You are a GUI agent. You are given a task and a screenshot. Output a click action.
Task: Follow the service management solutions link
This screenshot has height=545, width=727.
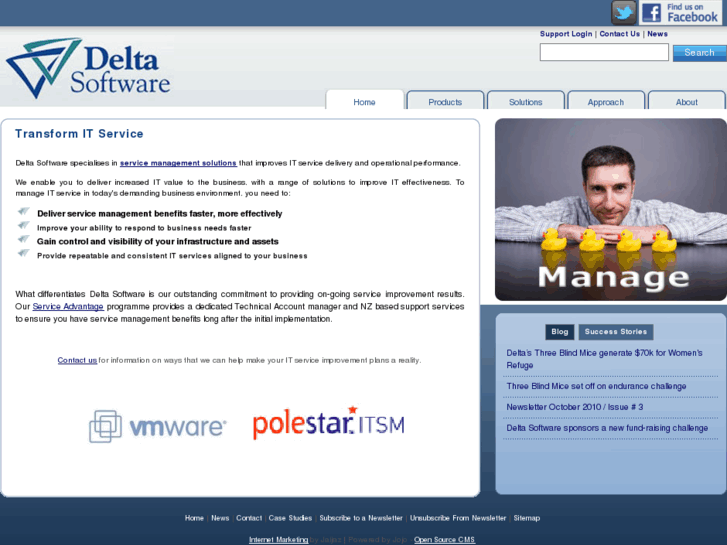pos(178,163)
